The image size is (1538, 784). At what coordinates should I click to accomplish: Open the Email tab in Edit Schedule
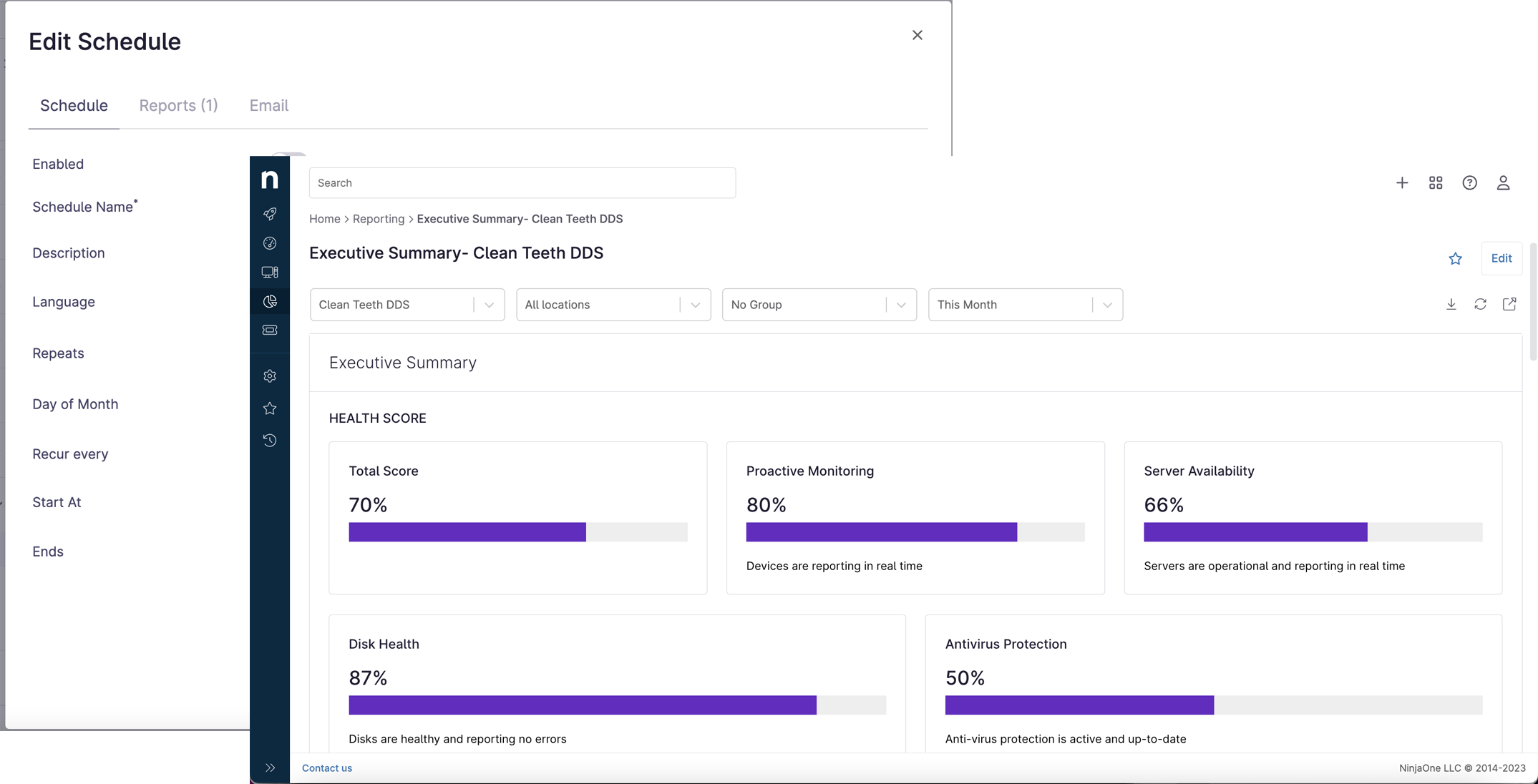(x=268, y=105)
